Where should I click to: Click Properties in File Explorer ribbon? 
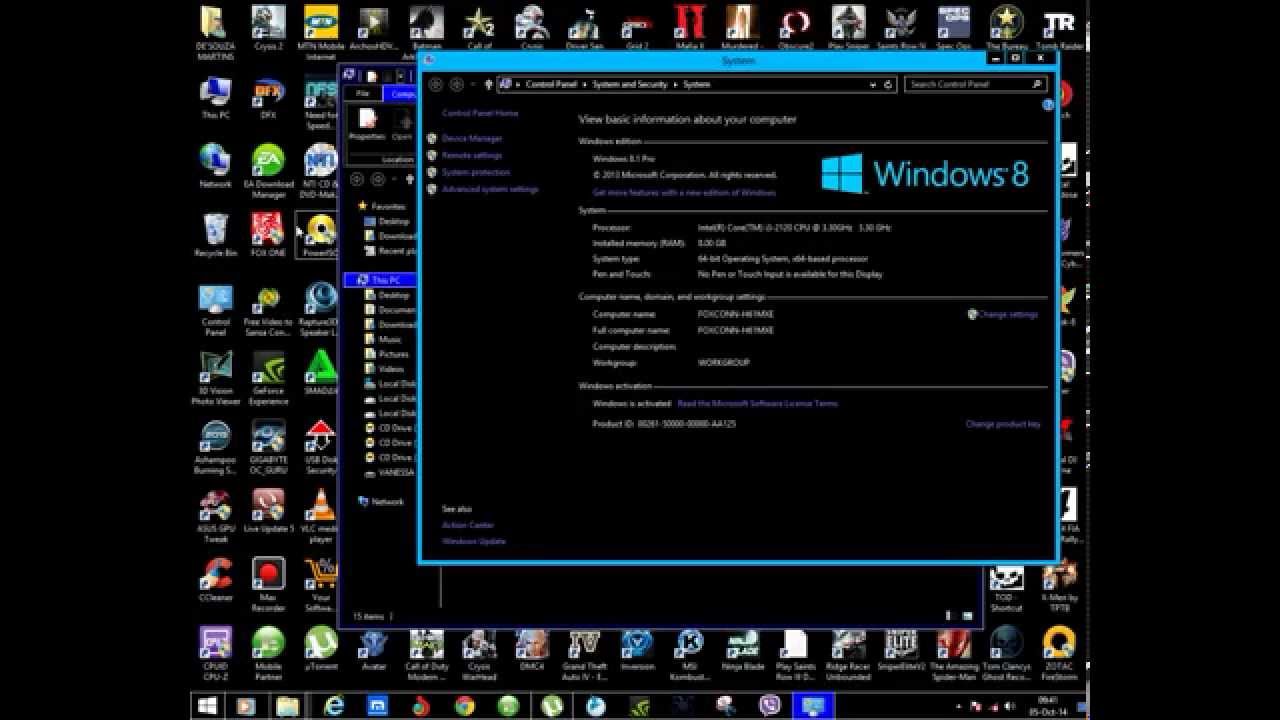click(x=367, y=126)
